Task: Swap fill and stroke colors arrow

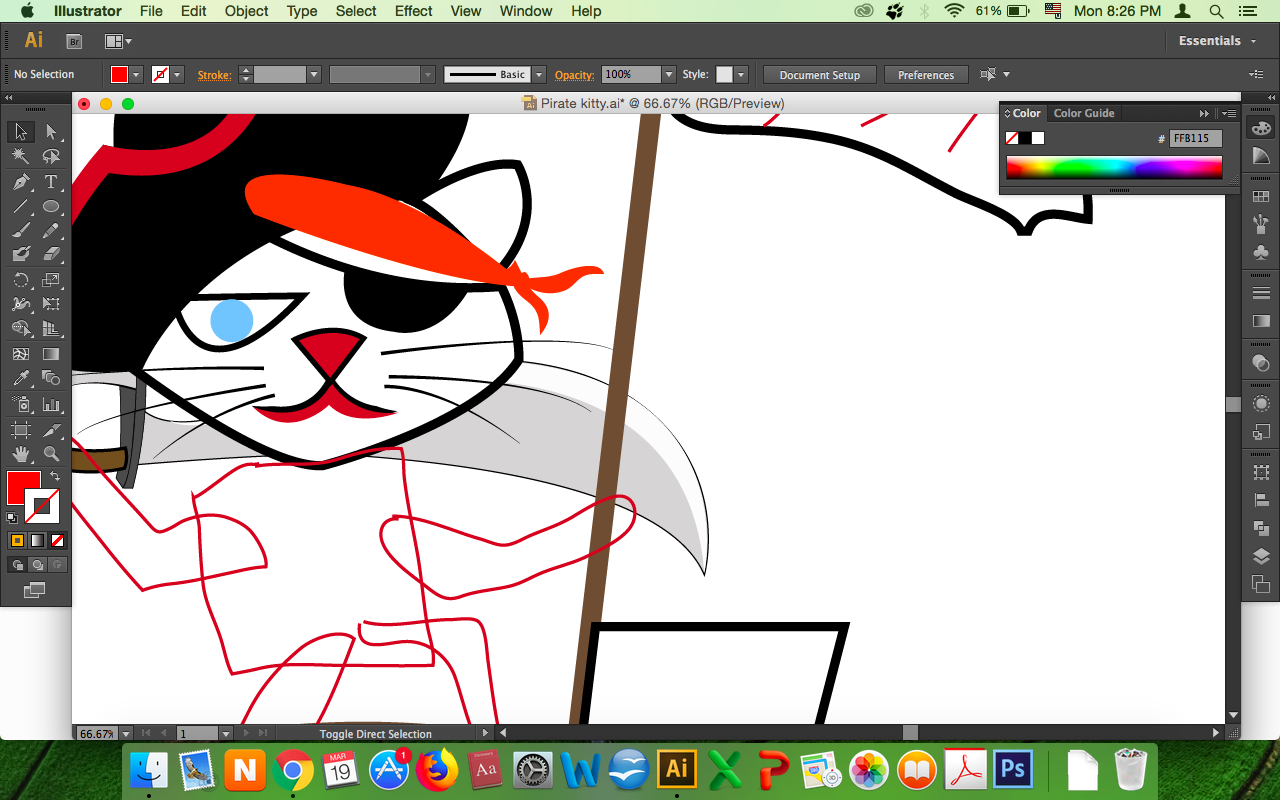Action: (55, 477)
